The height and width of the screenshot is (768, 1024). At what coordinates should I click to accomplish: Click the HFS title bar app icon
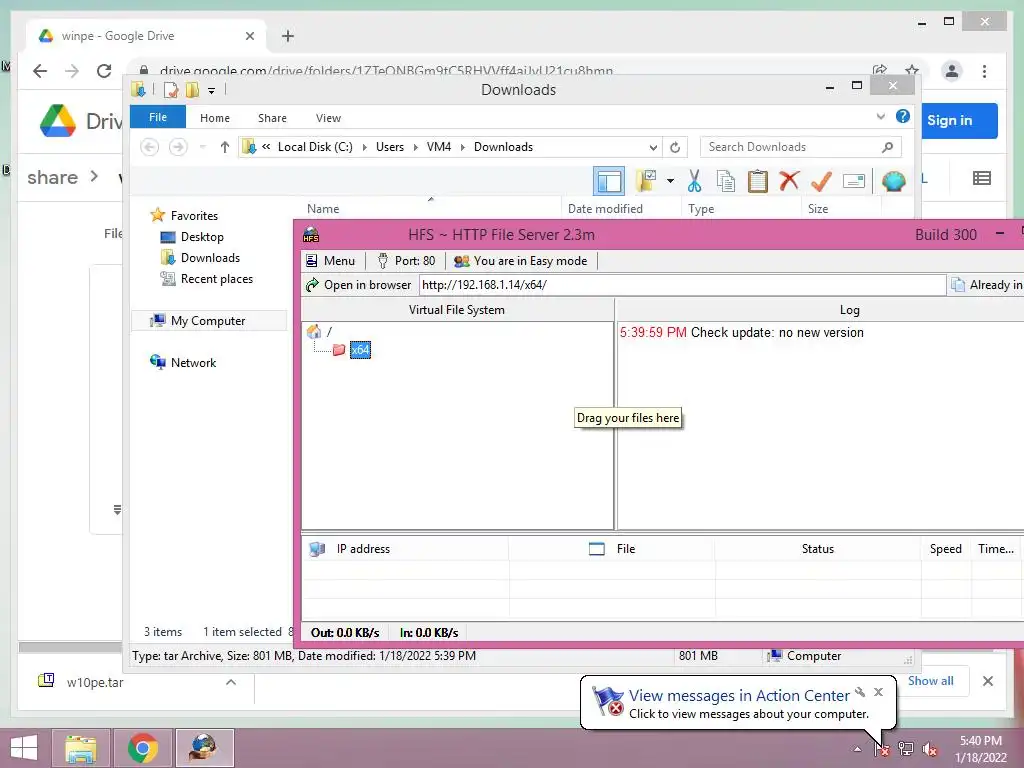[x=312, y=234]
